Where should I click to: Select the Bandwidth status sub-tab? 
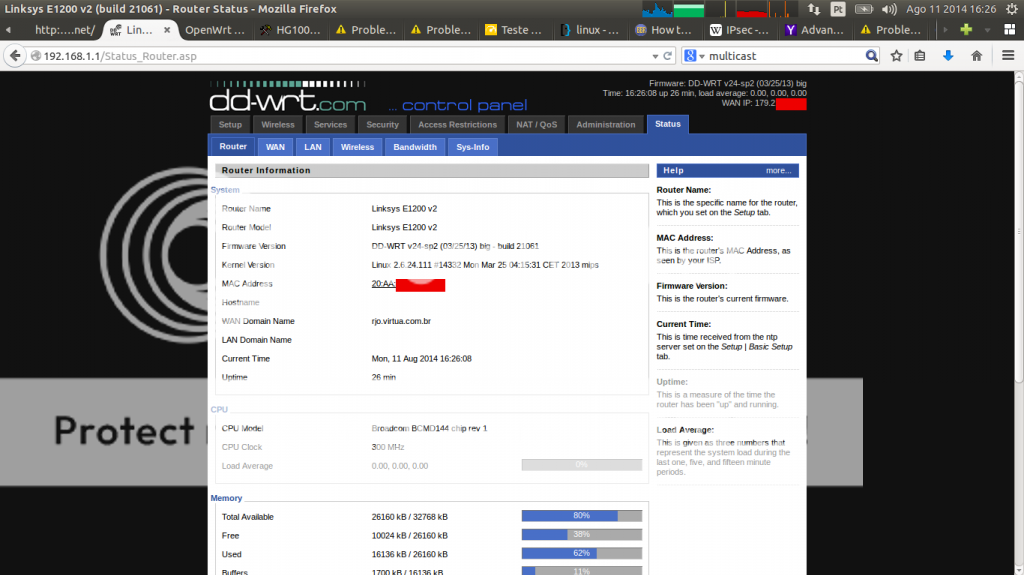click(415, 147)
